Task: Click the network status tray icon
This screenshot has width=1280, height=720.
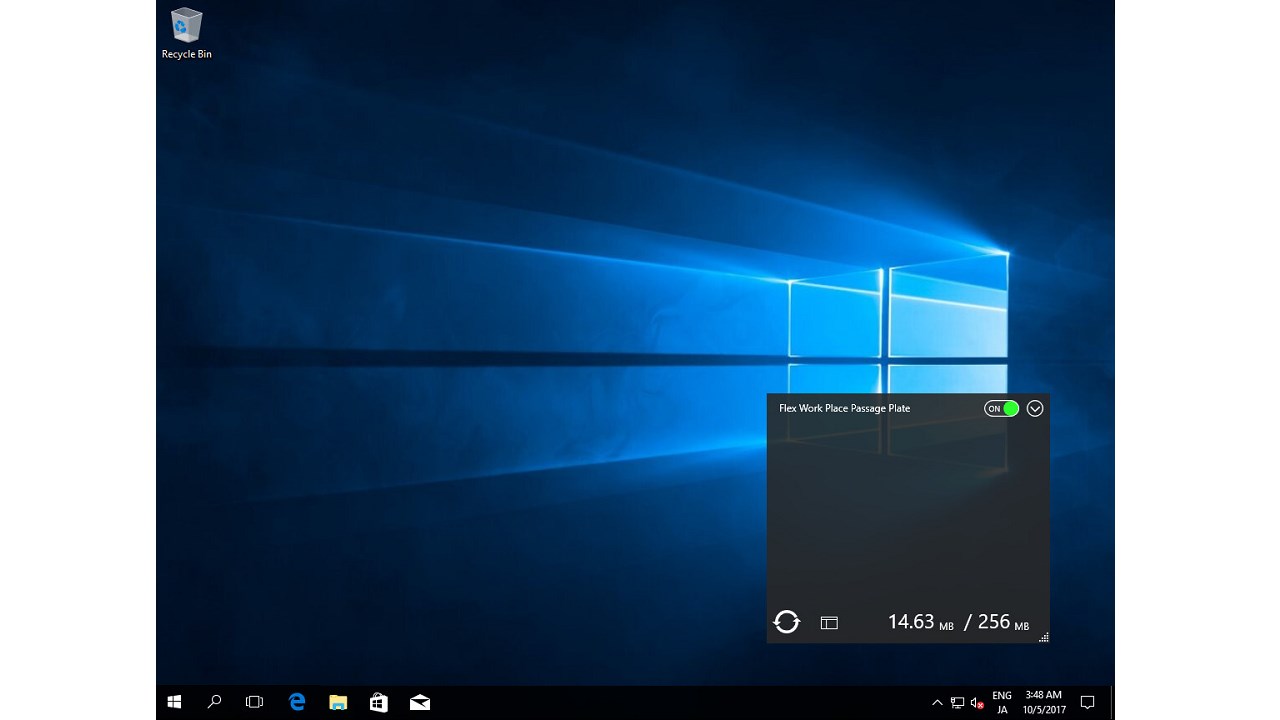Action: pos(957,703)
